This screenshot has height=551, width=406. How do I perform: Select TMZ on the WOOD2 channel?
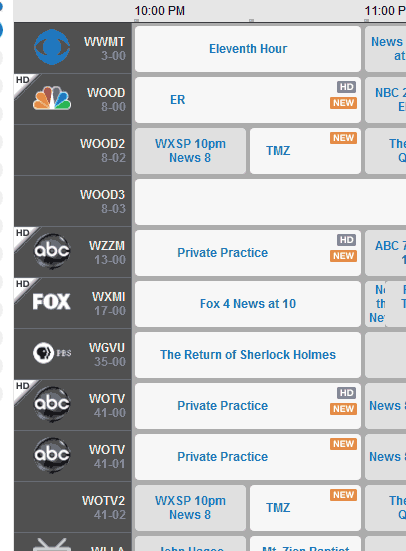[305, 151]
